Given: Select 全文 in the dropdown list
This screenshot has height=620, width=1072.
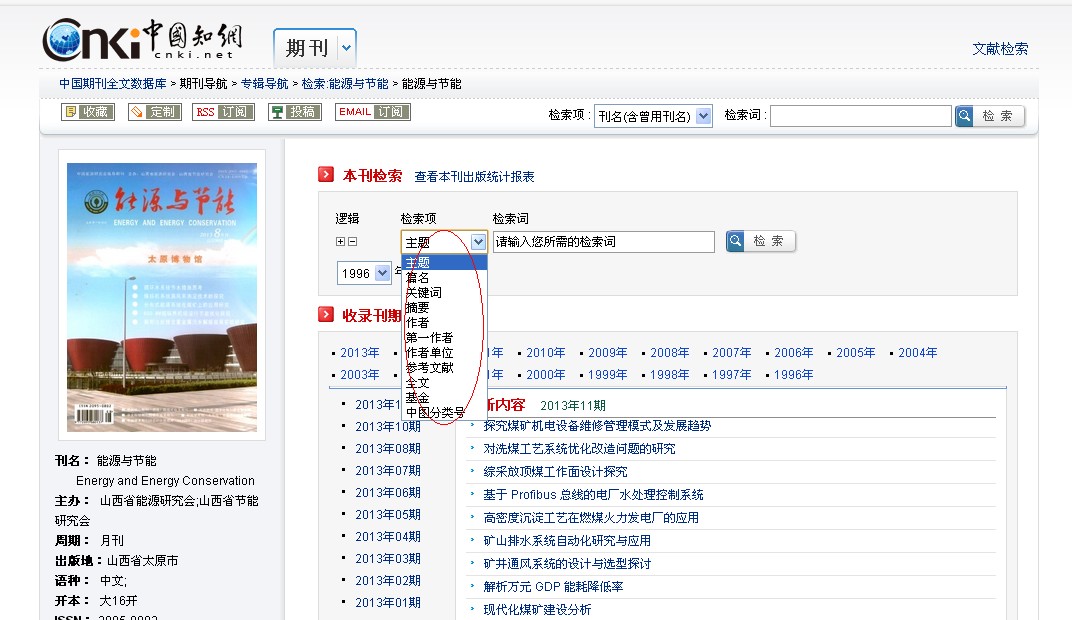Looking at the screenshot, I should pyautogui.click(x=444, y=383).
